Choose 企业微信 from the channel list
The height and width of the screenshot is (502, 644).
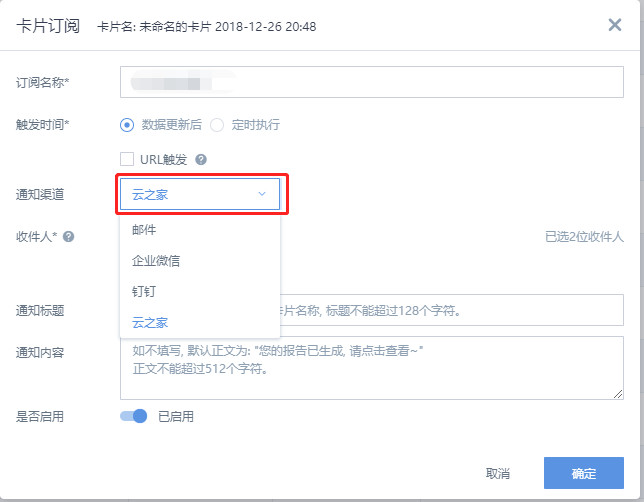point(156,261)
